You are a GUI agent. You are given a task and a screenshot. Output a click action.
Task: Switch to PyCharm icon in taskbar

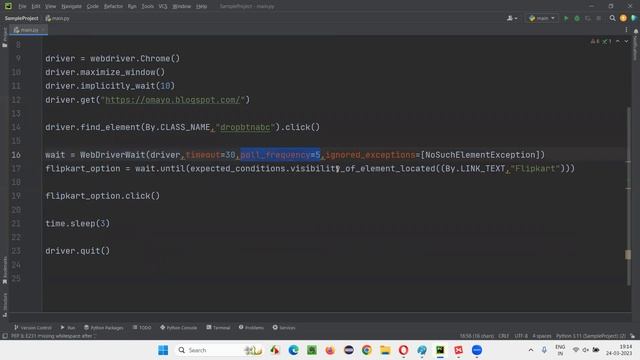(440, 350)
